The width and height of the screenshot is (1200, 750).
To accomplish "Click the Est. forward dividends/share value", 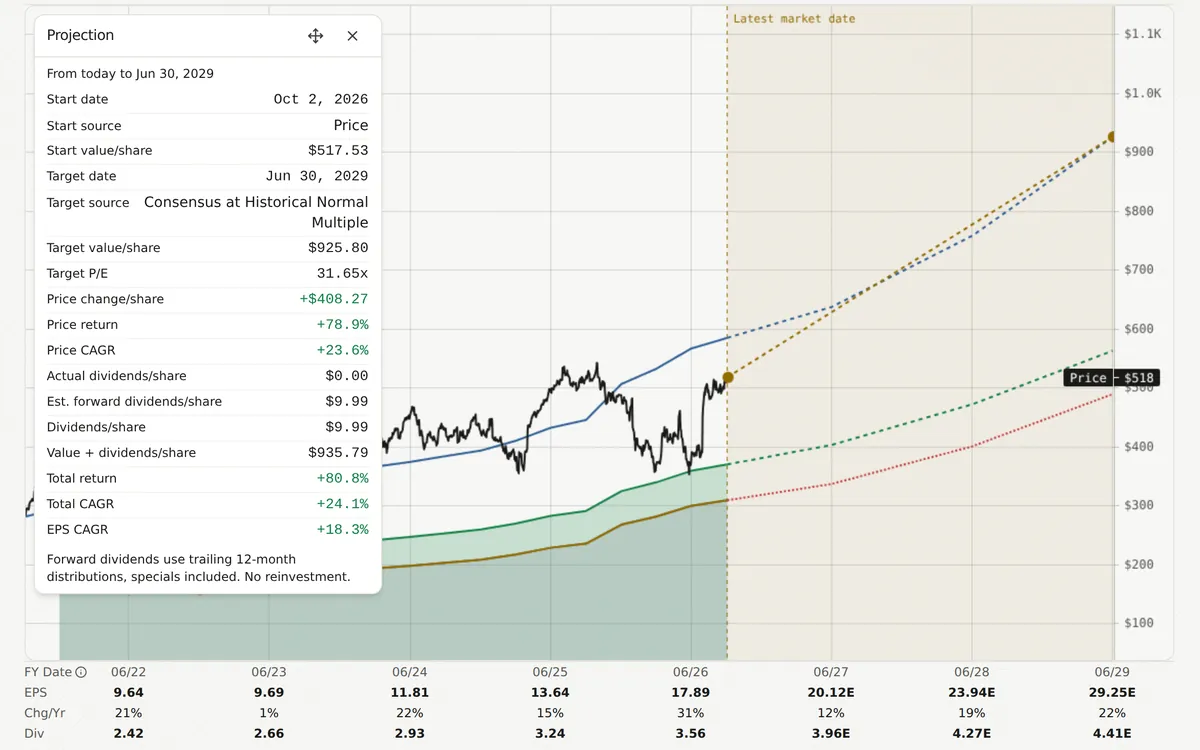I will [346, 401].
